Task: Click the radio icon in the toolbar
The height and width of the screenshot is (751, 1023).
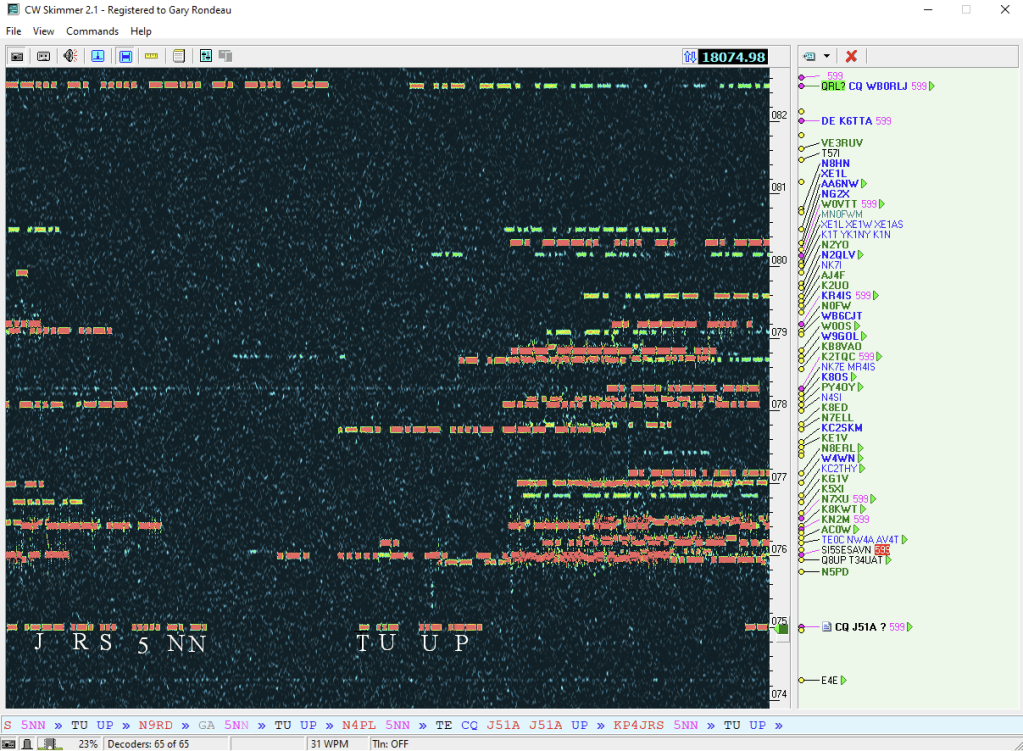Action: 17,56
